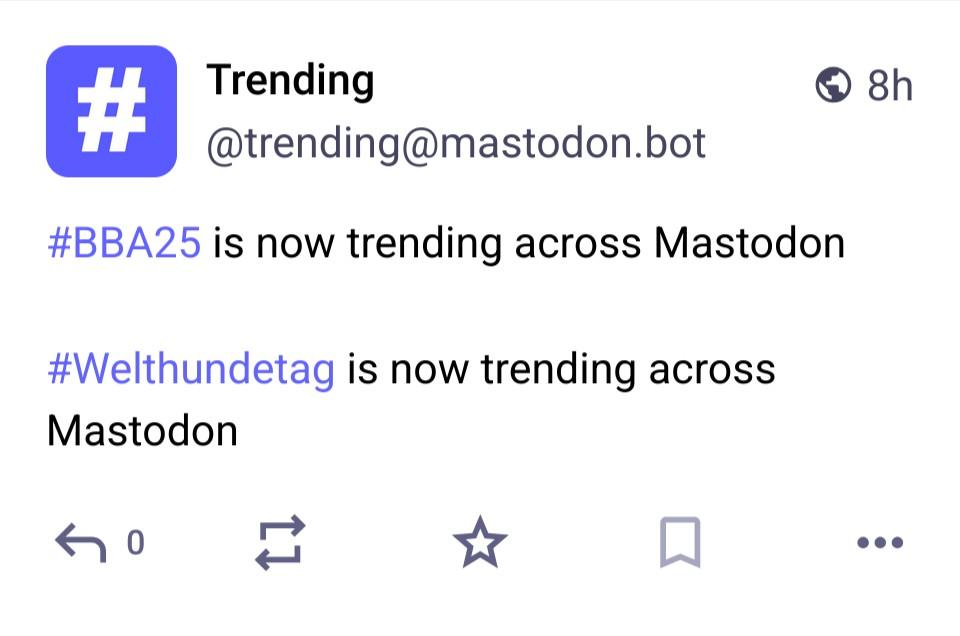Open the three-dot more options menu

point(880,543)
